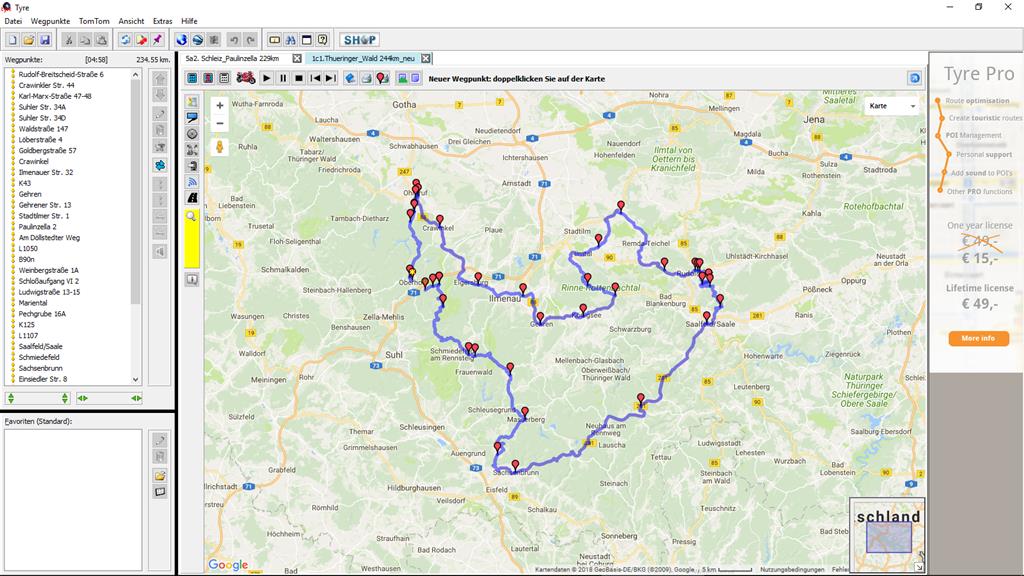
Task: Select waypoint Goldbergstraße 57
Action: 47,150
